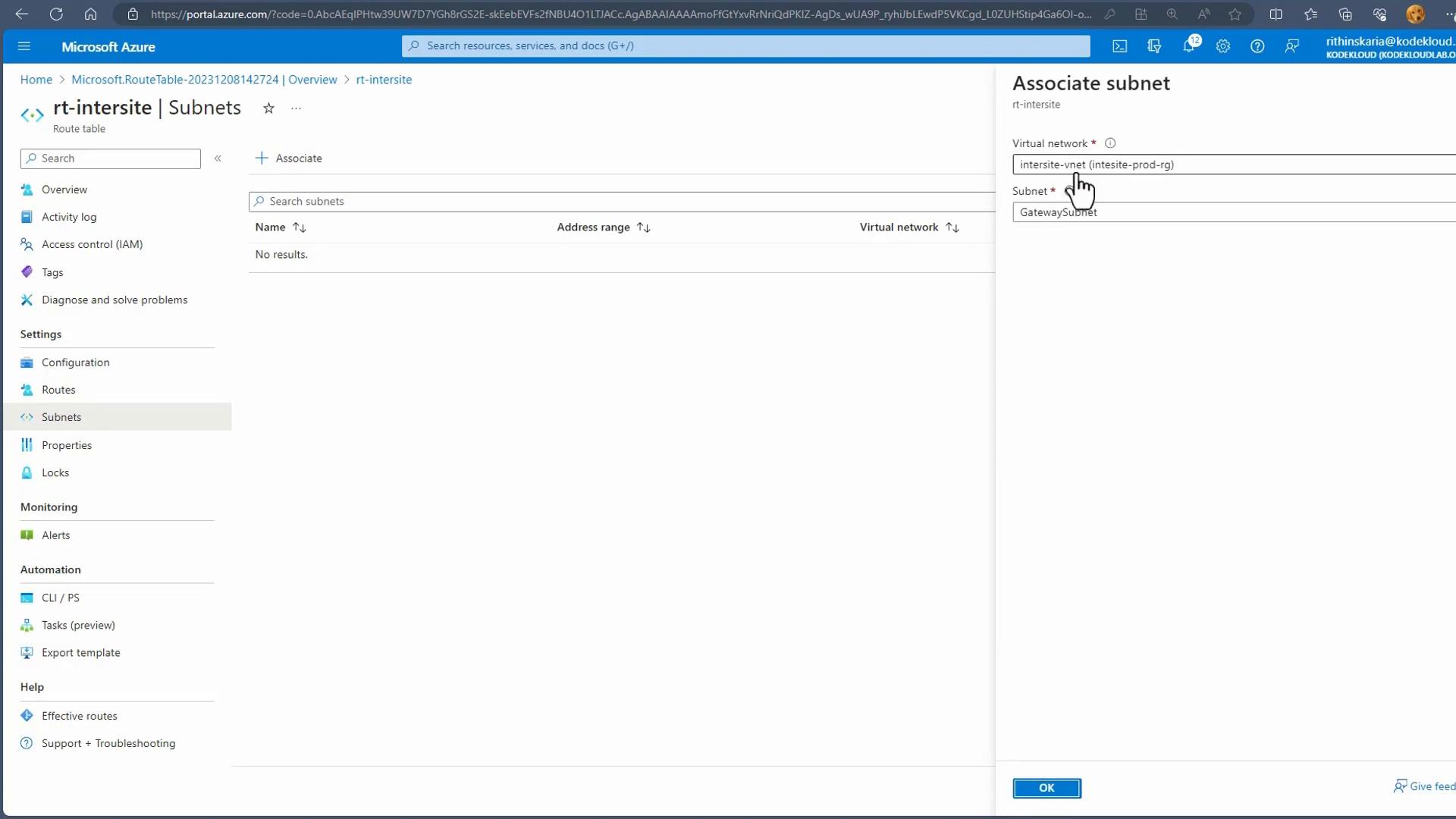
Task: Open the Cloud Shell icon
Action: coord(1119,46)
